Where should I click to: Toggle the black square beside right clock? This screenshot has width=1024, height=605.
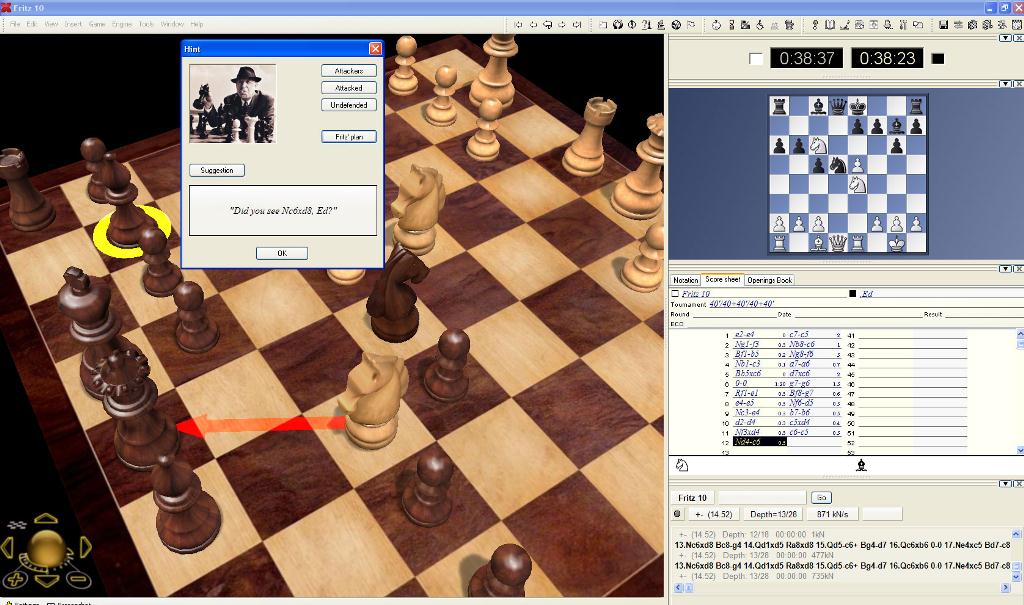pyautogui.click(x=937, y=59)
